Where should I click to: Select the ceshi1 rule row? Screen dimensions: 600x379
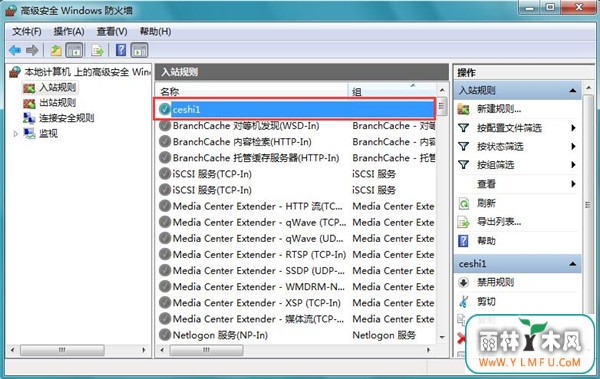click(296, 109)
